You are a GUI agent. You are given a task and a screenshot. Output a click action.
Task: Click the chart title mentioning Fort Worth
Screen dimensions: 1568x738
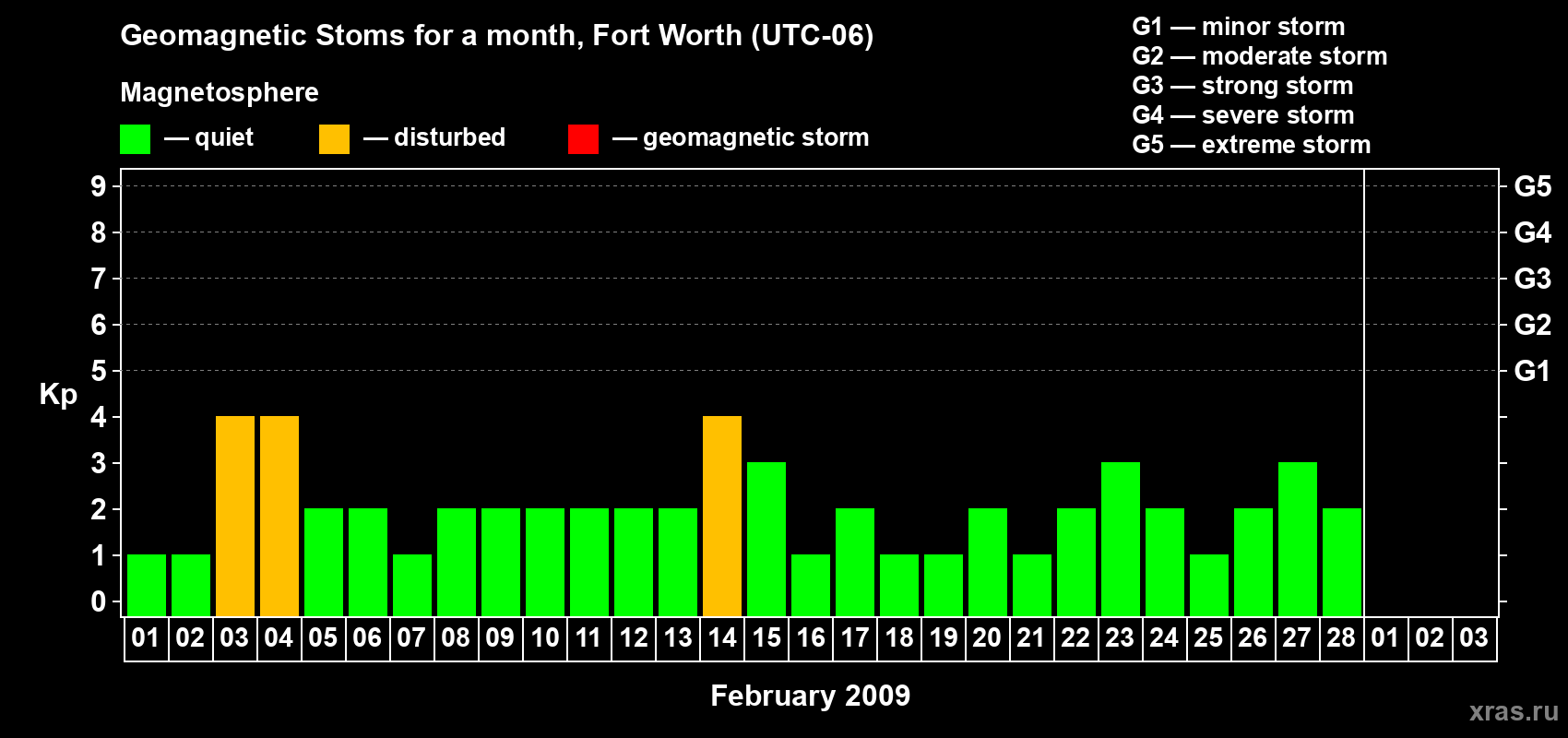pyautogui.click(x=497, y=36)
